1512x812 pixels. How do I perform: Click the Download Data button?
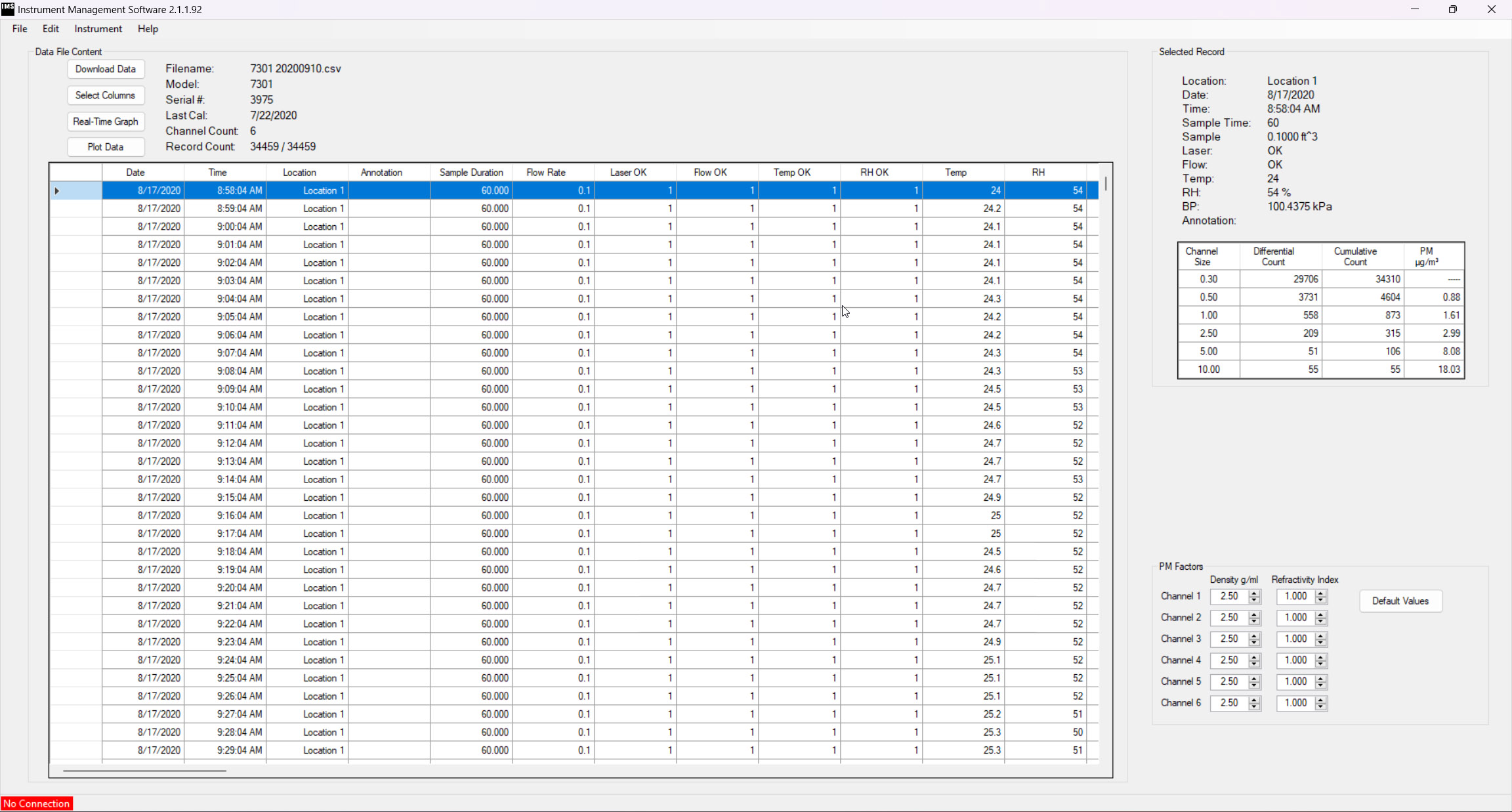(x=106, y=69)
